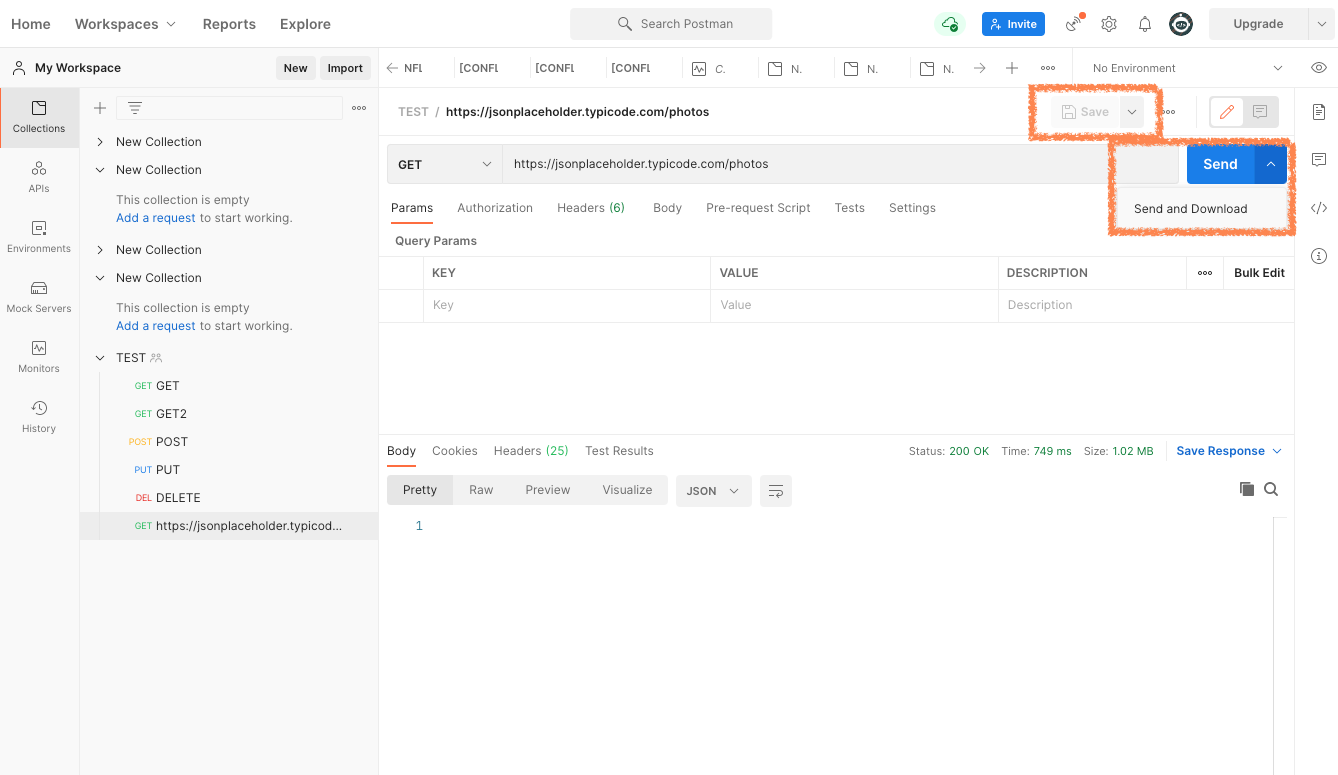Open the Monitors sidebar section
Image resolution: width=1338 pixels, height=775 pixels.
(x=39, y=357)
